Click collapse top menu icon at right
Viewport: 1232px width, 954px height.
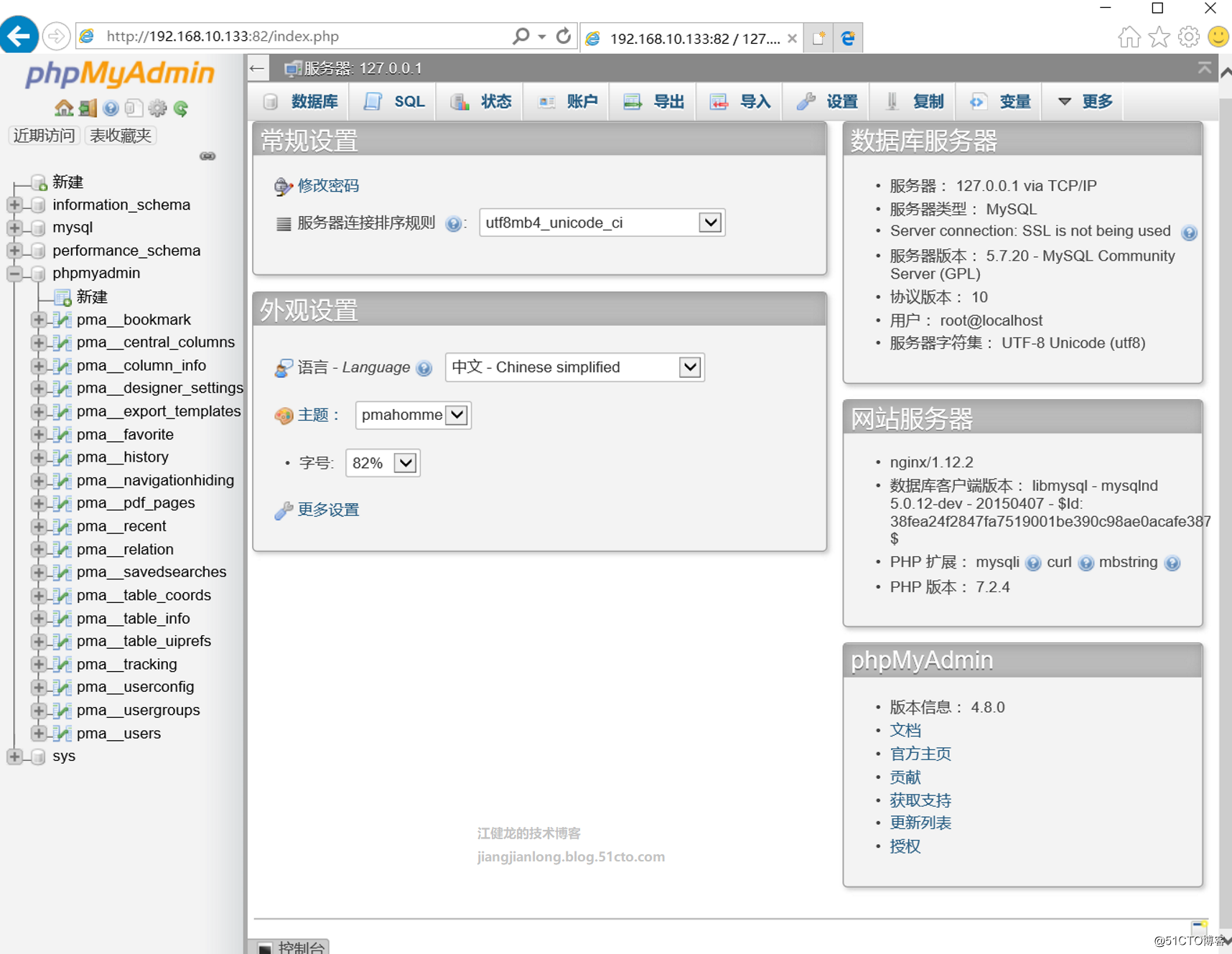(1204, 67)
